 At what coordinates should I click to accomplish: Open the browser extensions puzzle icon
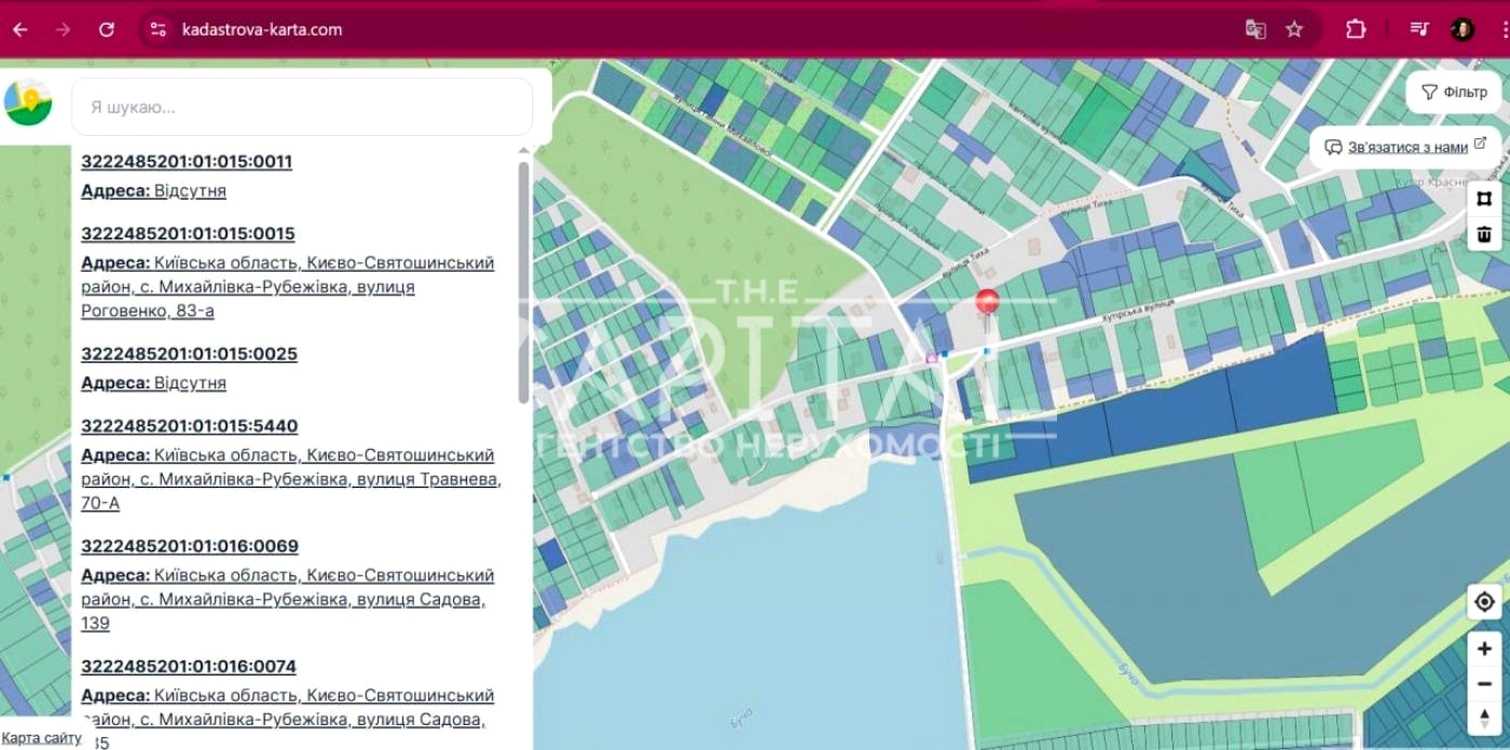pos(1356,29)
